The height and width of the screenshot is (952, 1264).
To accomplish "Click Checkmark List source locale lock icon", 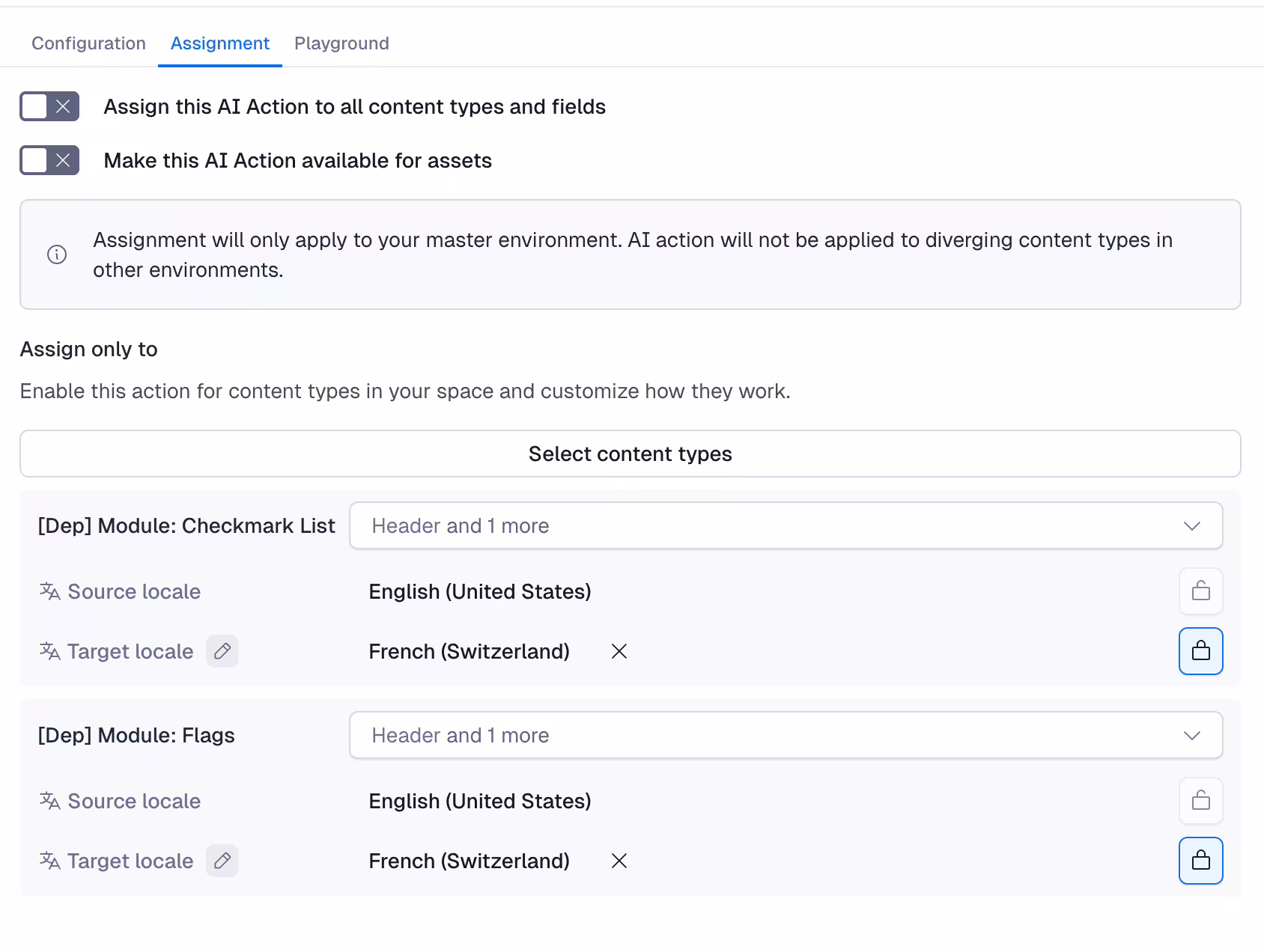I will tap(1201, 591).
